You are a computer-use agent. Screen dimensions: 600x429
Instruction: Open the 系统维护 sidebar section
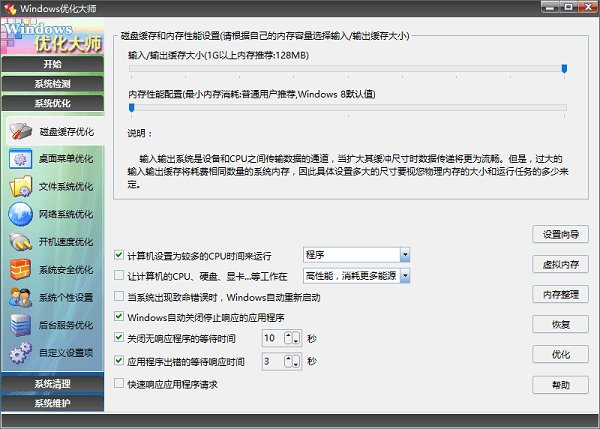point(52,403)
